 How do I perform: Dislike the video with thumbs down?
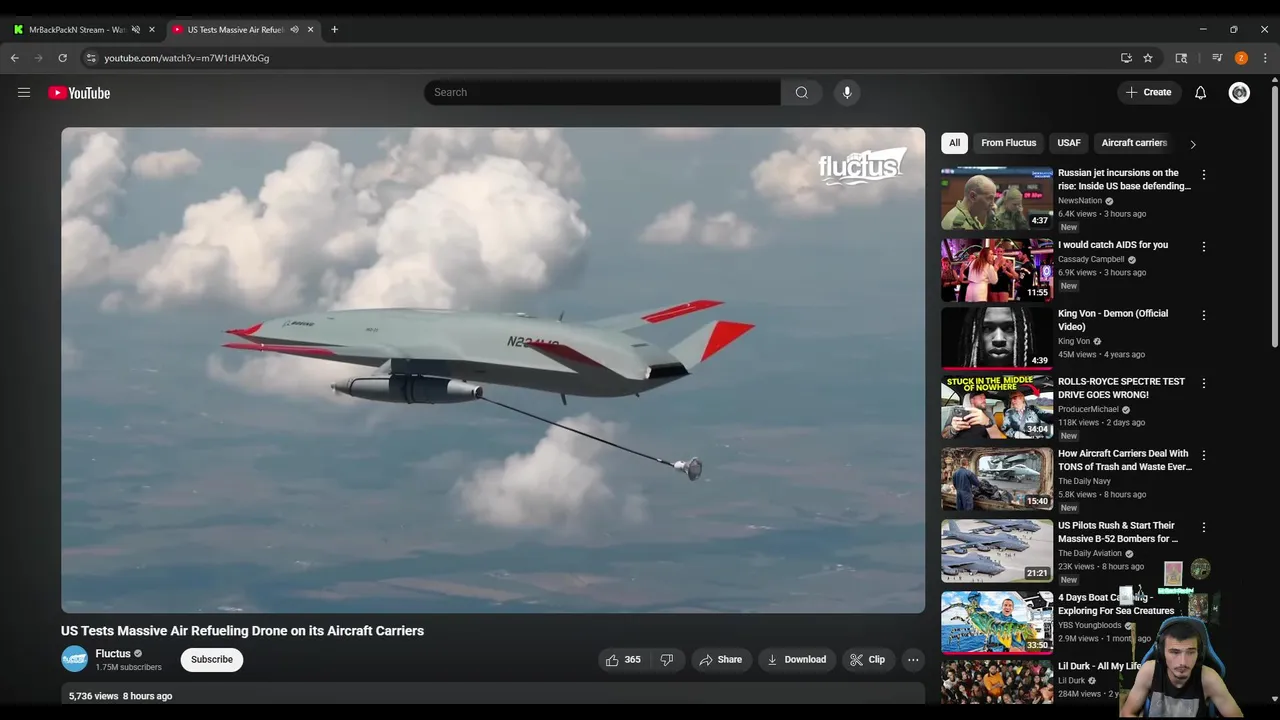(667, 660)
